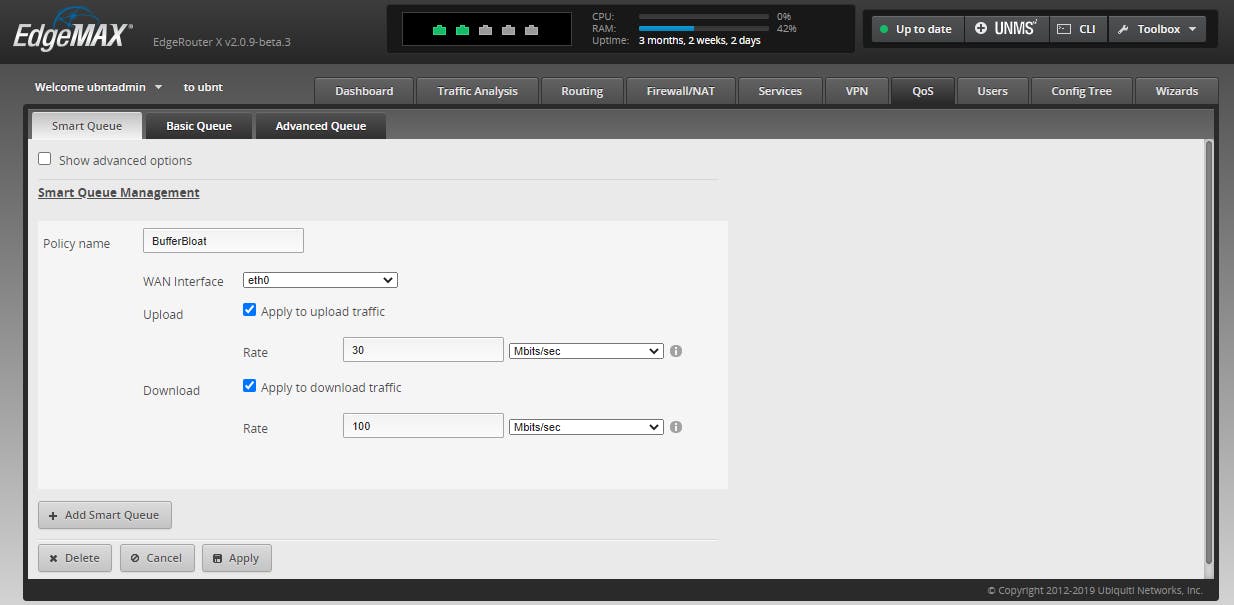Open the ubntadmin user menu arrow
Image resolution: width=1234 pixels, height=605 pixels.
pyautogui.click(x=158, y=87)
